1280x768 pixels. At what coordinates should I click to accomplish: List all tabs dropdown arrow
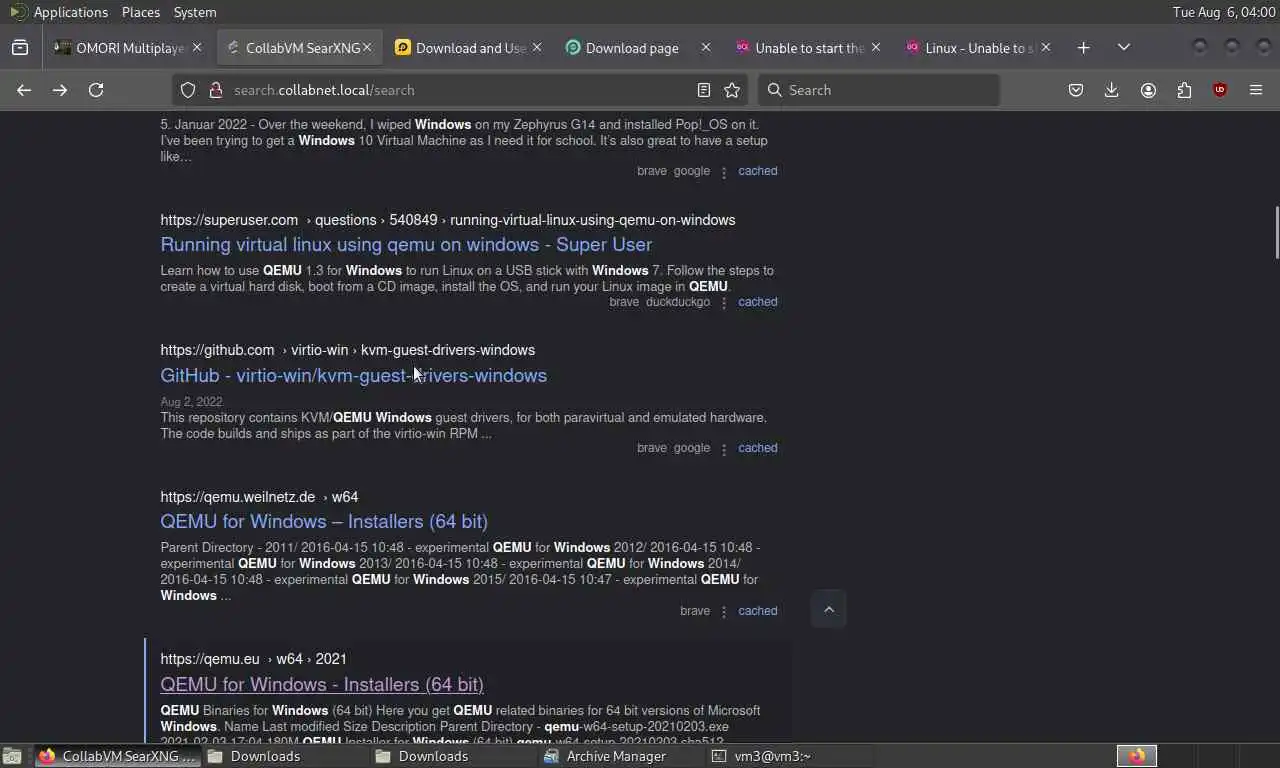(1124, 47)
